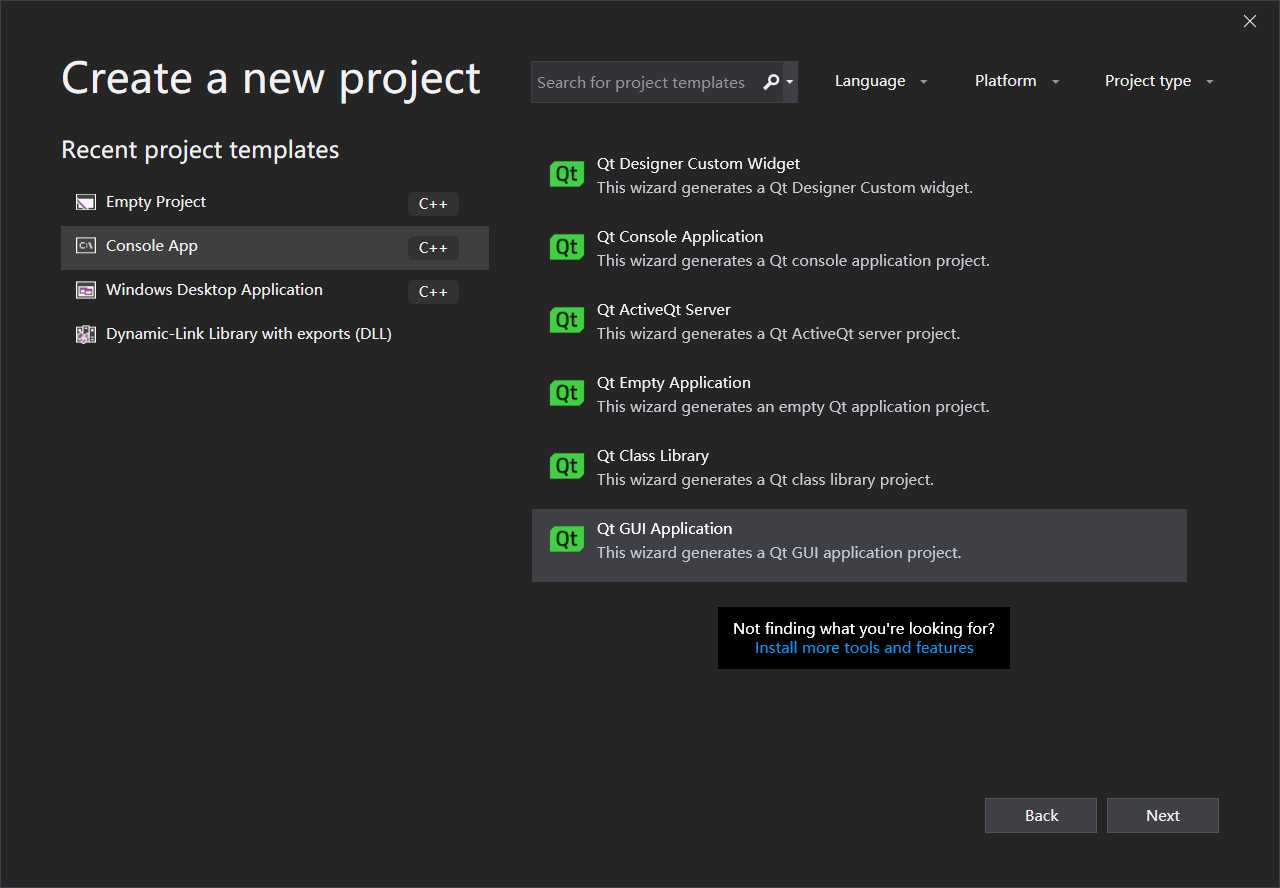Click the C++ tag on Windows Desktop Application
This screenshot has height=888, width=1280.
433,292
